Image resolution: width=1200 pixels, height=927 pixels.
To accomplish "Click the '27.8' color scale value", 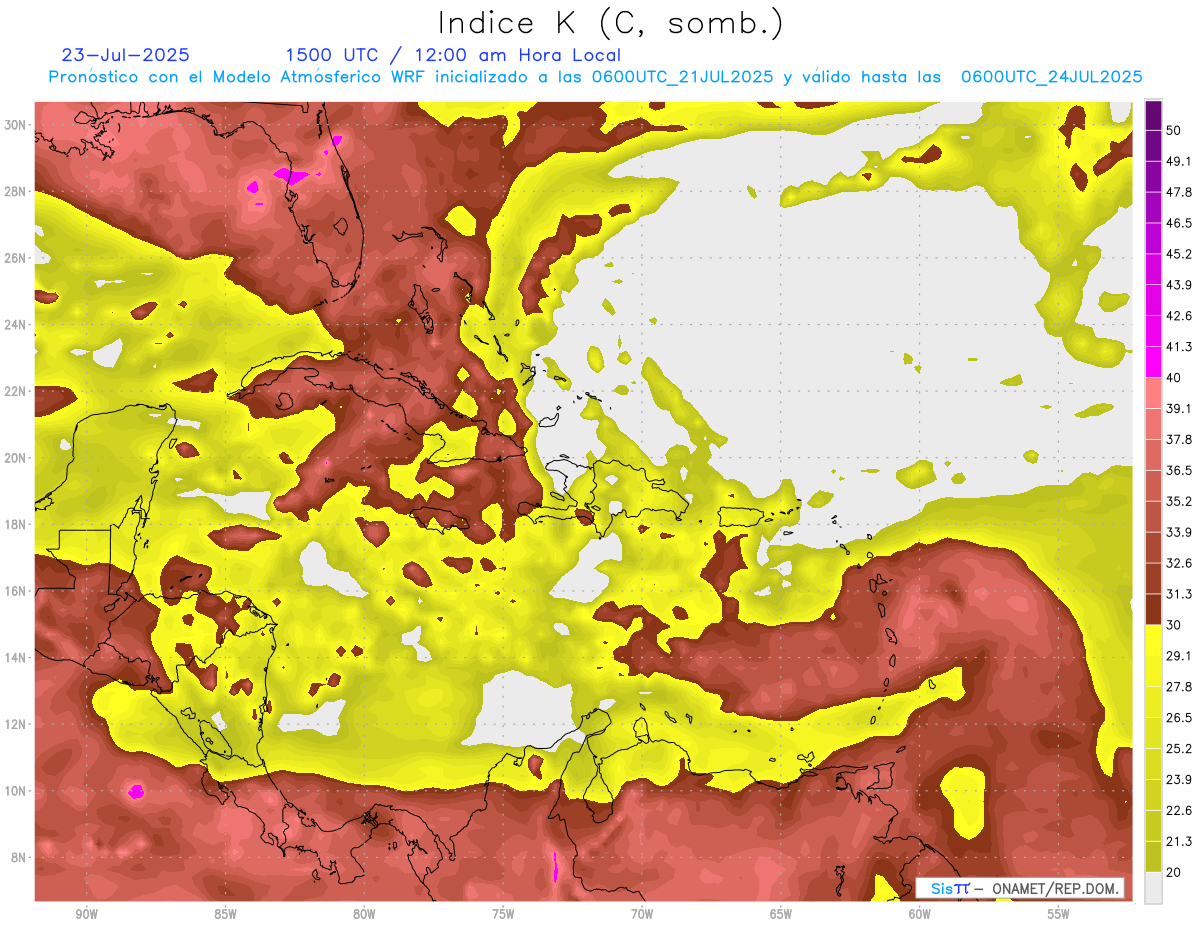I will tap(1178, 687).
